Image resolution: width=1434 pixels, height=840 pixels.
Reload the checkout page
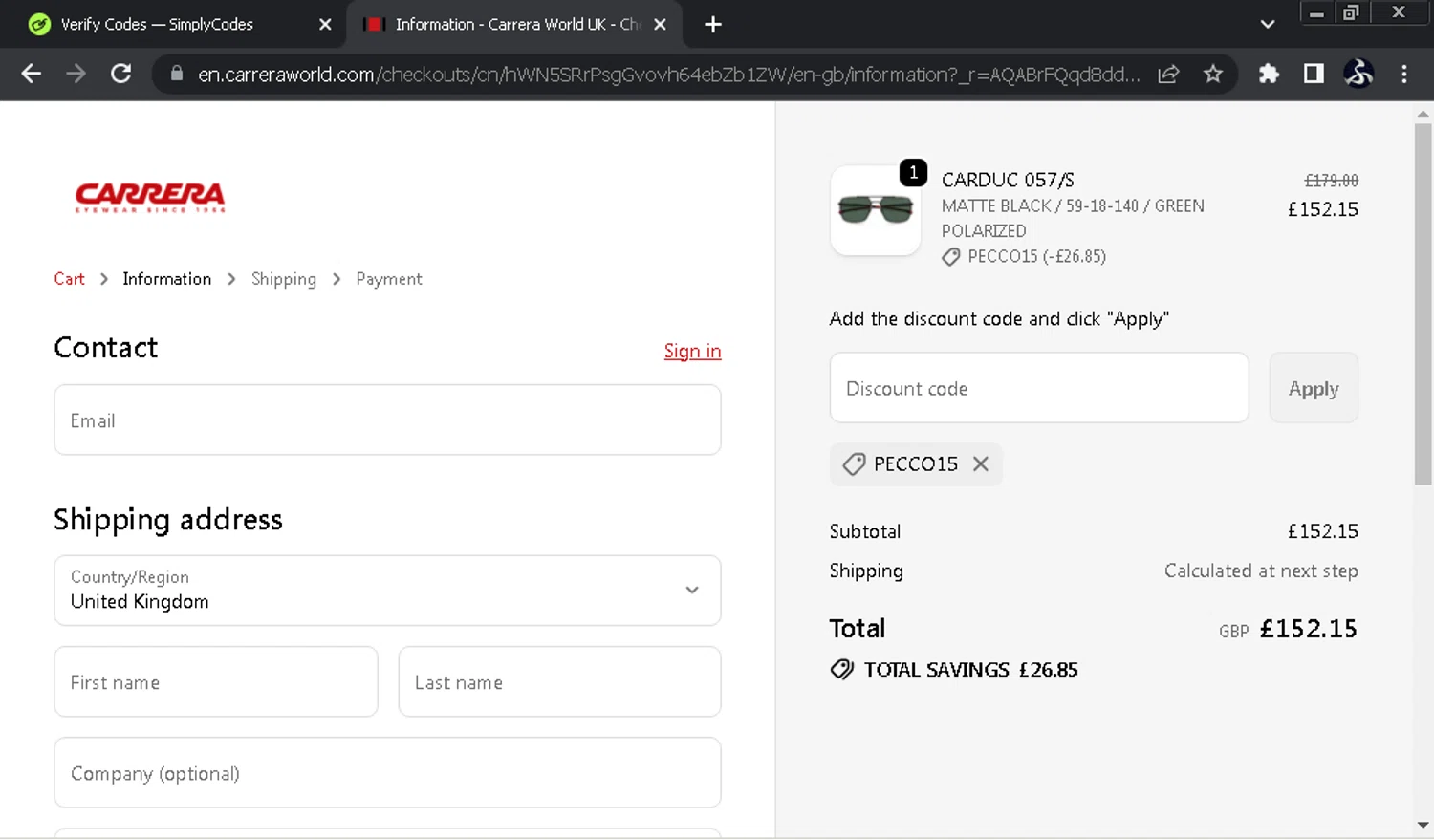coord(120,74)
